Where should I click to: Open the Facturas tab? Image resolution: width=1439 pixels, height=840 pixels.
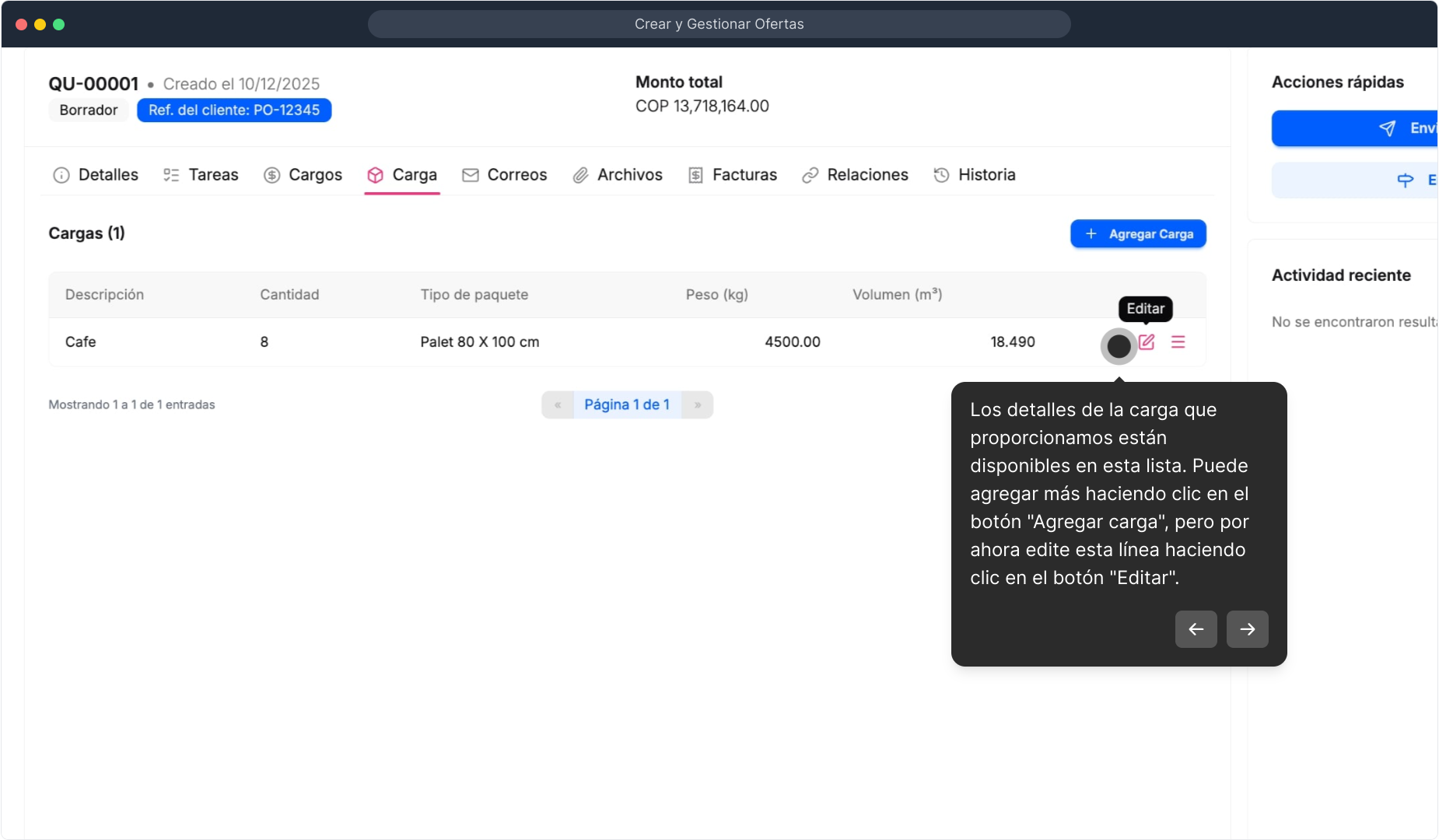(732, 175)
